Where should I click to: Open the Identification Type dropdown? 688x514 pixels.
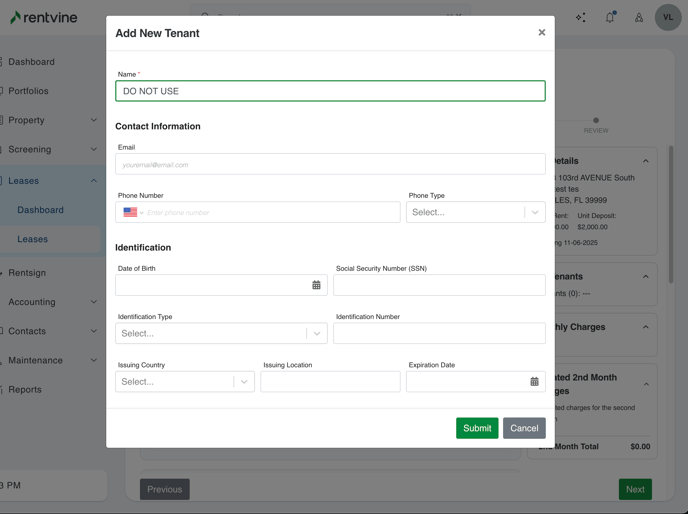tap(221, 333)
